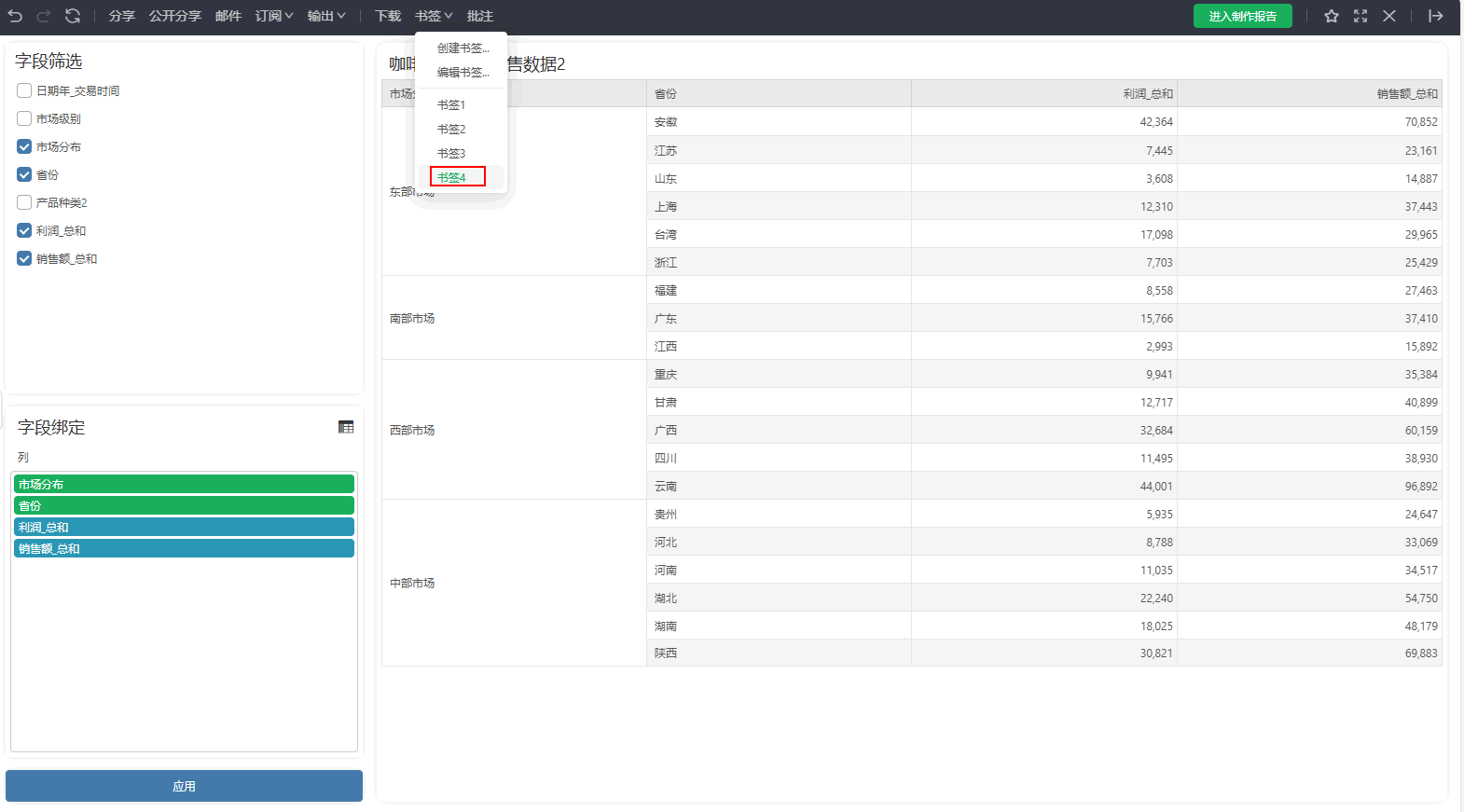Screen dimensions: 1464x812
Task: Click the 进入制作报告 green button
Action: click(x=1243, y=16)
